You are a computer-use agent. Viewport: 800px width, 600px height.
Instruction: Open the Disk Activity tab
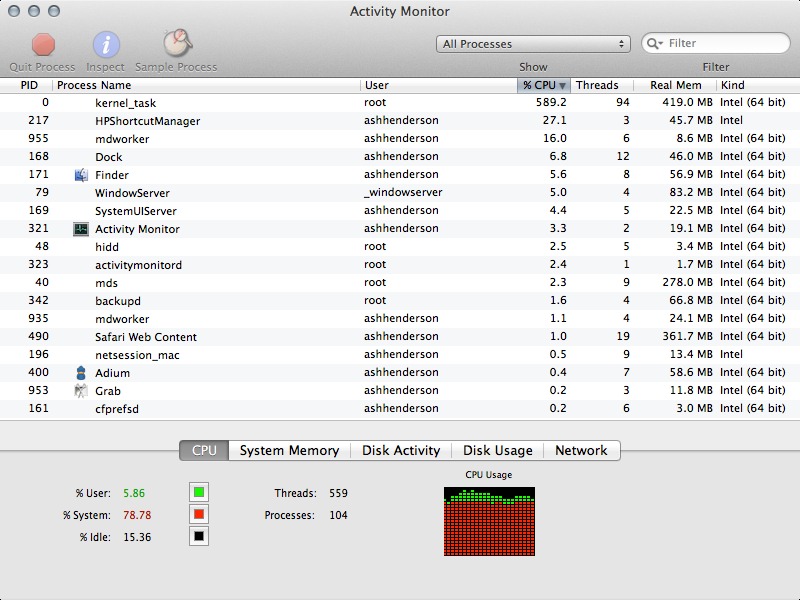[x=401, y=451]
